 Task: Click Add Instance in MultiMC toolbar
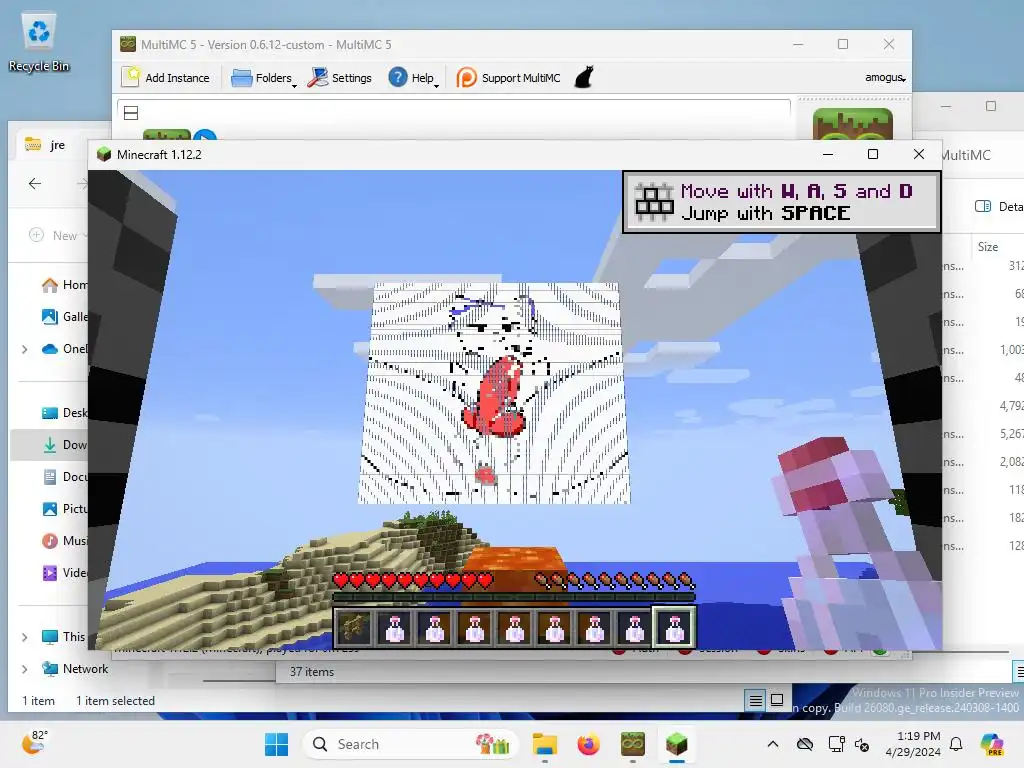tap(166, 78)
